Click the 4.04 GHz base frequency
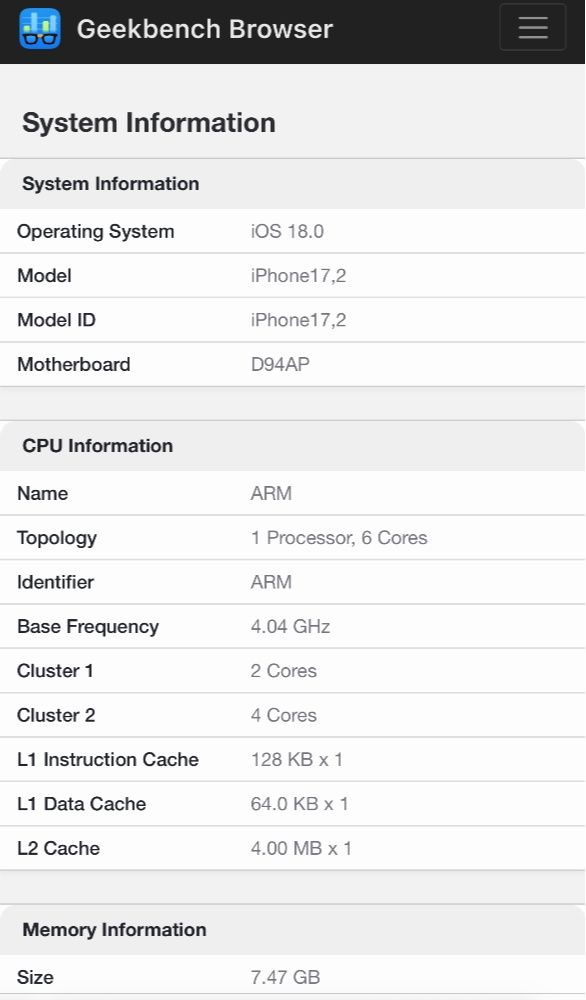The width and height of the screenshot is (586, 1000). click(x=290, y=626)
